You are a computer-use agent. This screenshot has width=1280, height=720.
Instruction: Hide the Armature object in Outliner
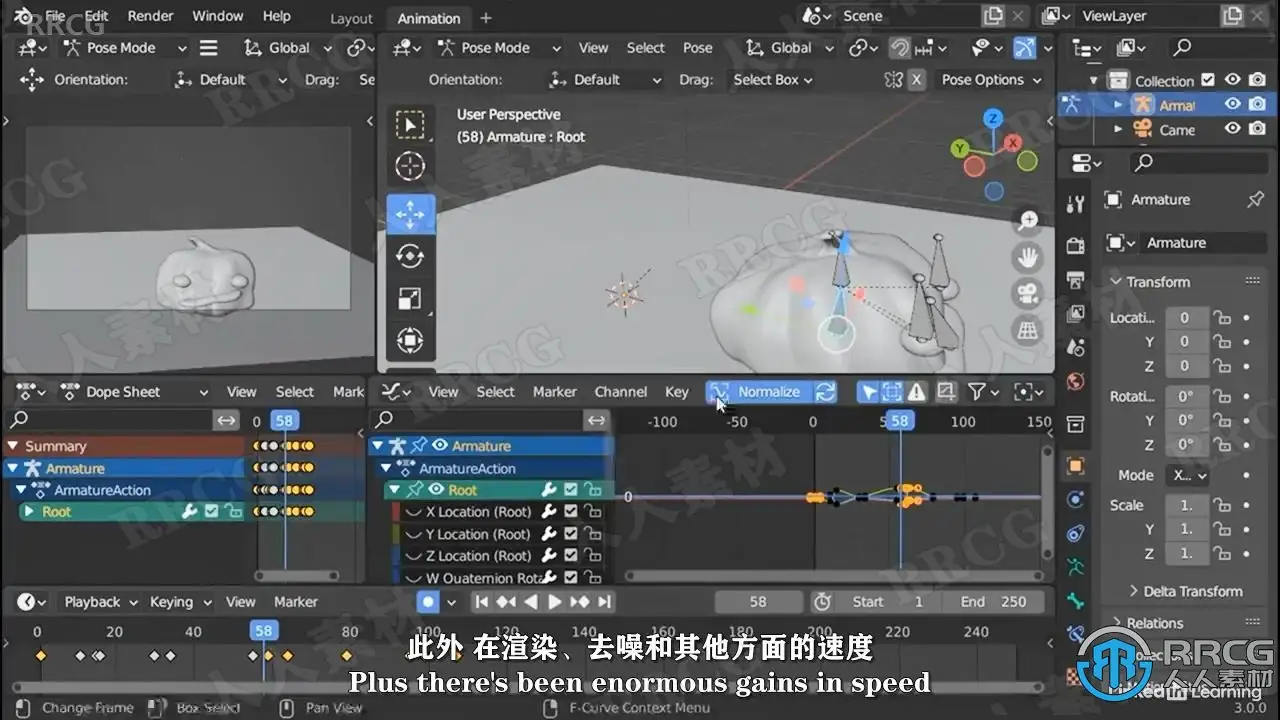(x=1233, y=104)
